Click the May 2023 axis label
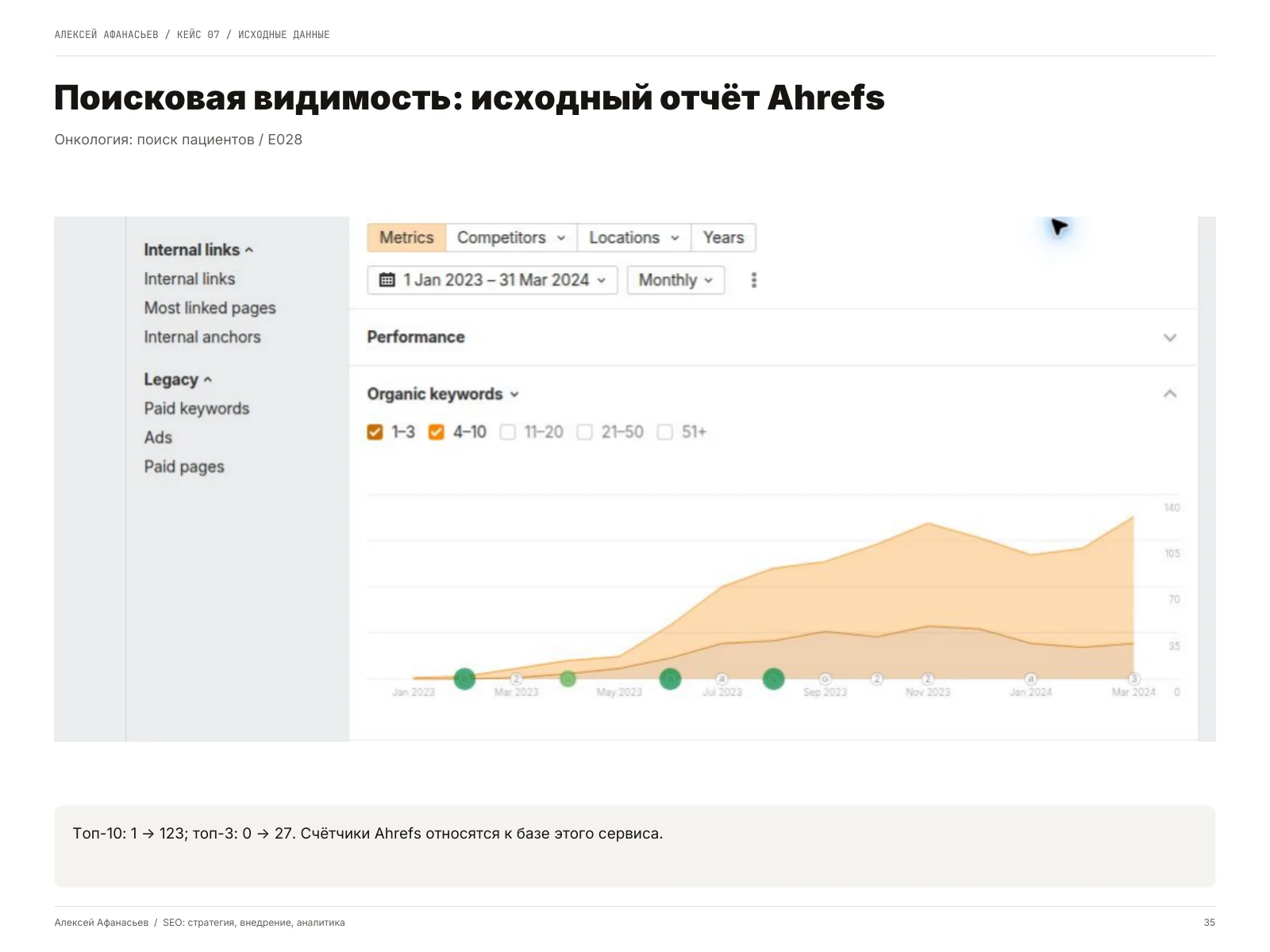The image size is (1270, 952). click(x=619, y=693)
